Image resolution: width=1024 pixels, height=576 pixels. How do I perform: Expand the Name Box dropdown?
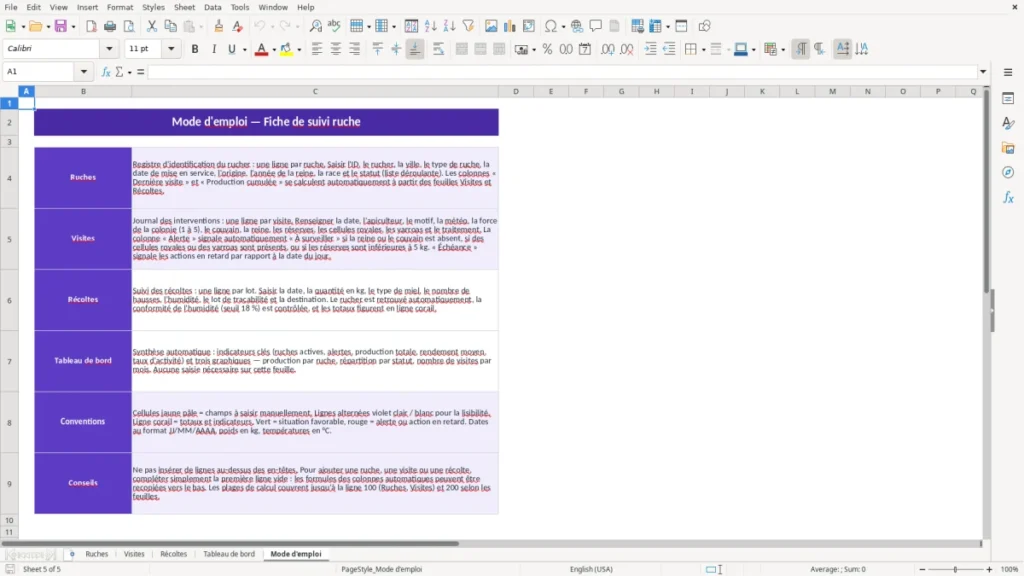(84, 71)
